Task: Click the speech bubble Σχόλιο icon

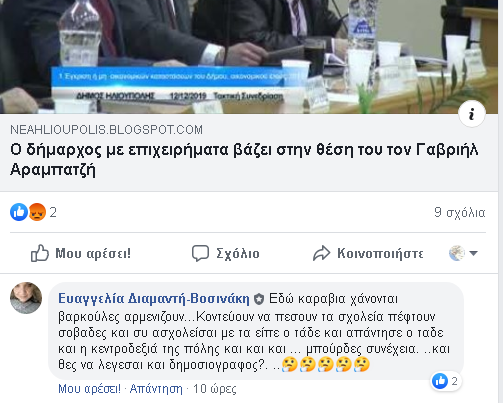Action: [x=200, y=253]
